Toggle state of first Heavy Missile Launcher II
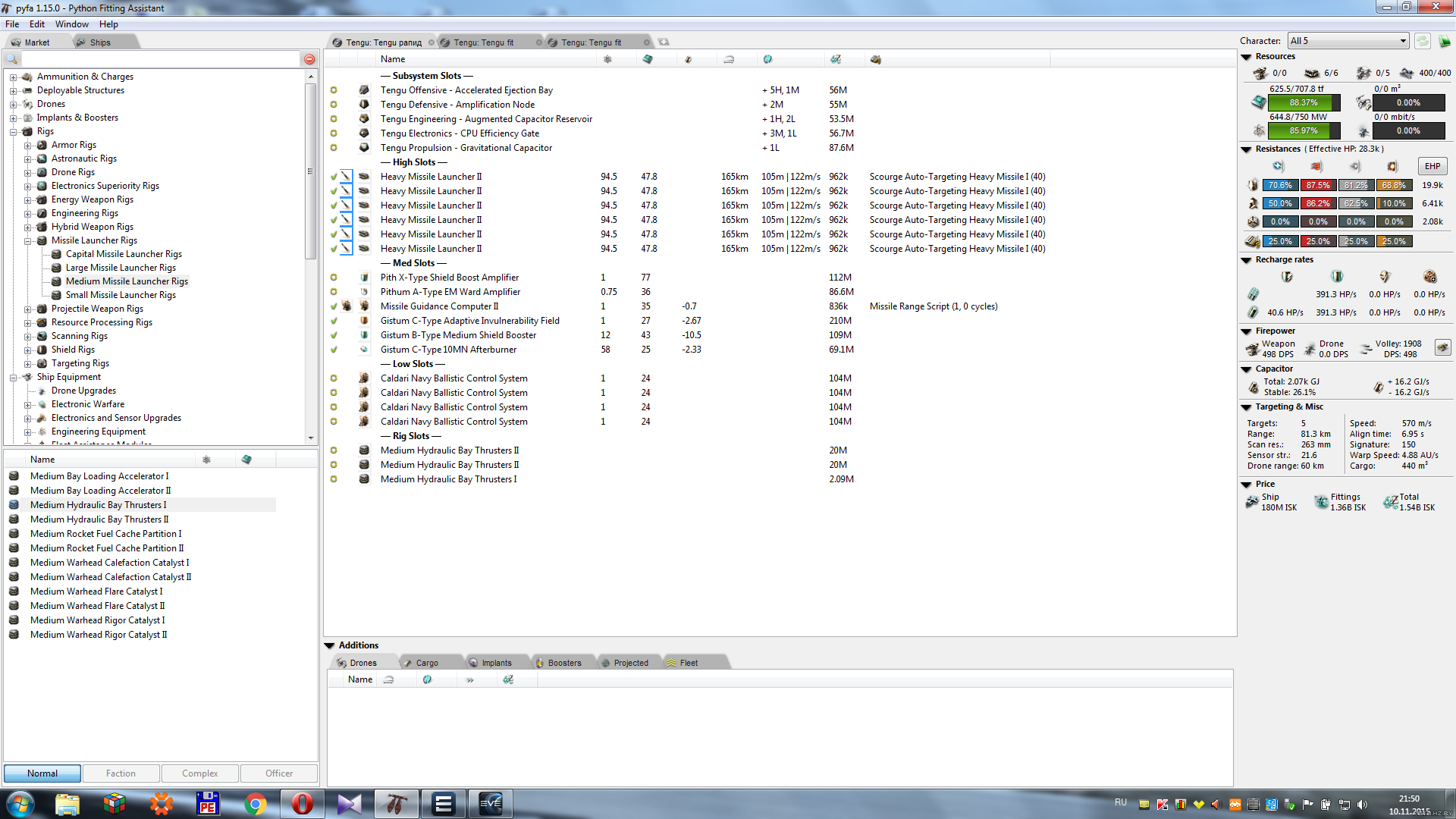The width and height of the screenshot is (1456, 819). [334, 177]
